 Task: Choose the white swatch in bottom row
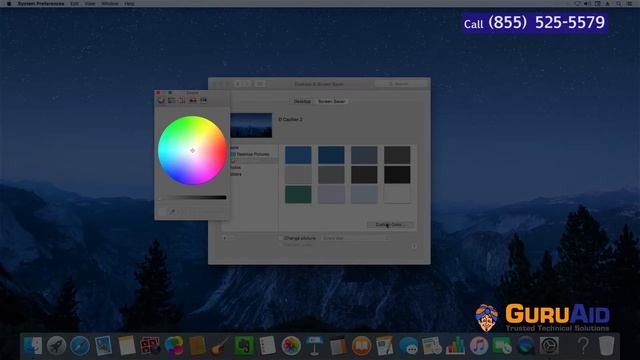tap(397, 194)
